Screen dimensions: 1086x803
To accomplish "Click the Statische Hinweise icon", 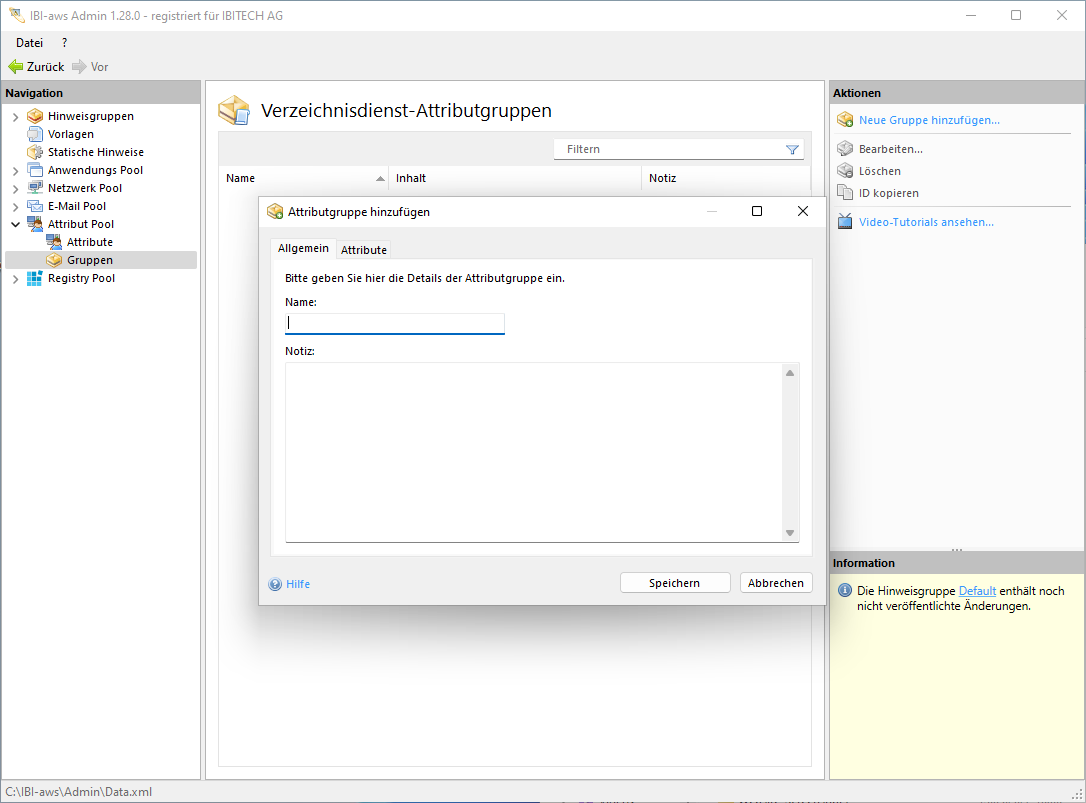I will coord(35,152).
